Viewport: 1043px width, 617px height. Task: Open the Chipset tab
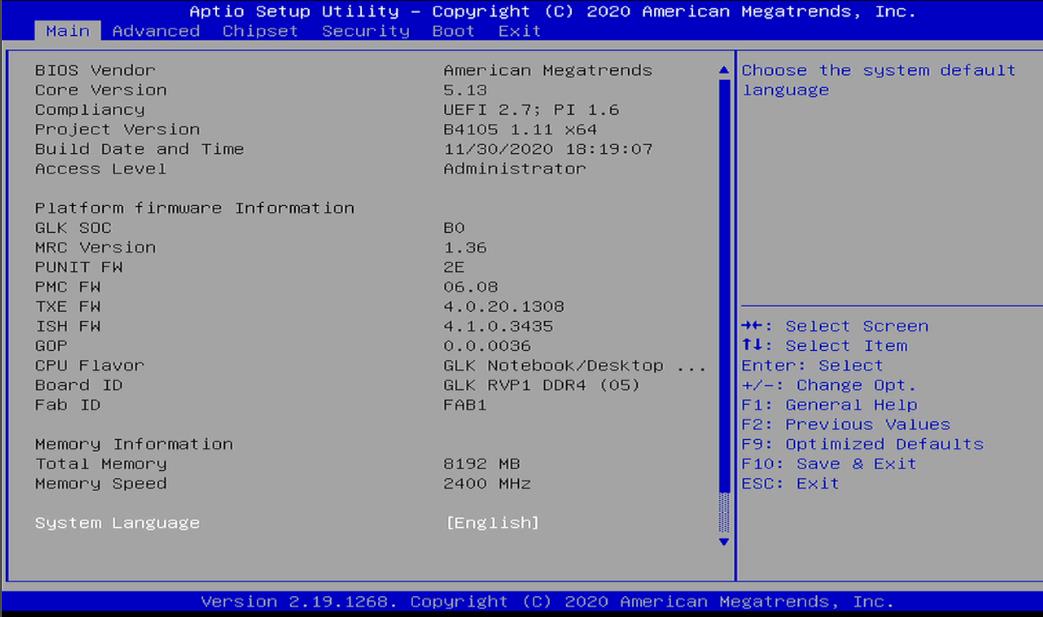[260, 31]
